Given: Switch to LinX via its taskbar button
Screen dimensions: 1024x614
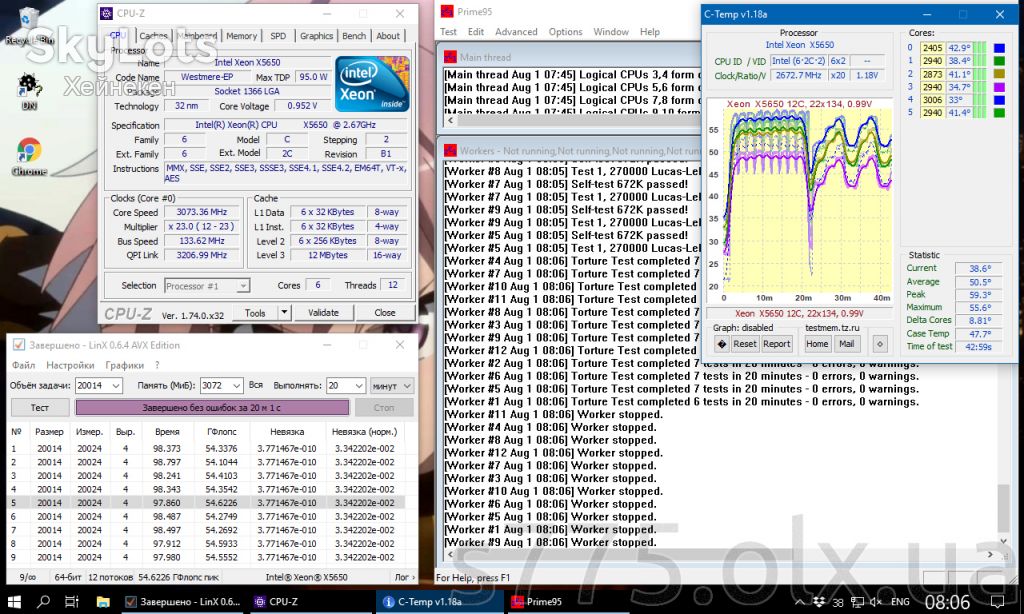Looking at the screenshot, I should [183, 602].
